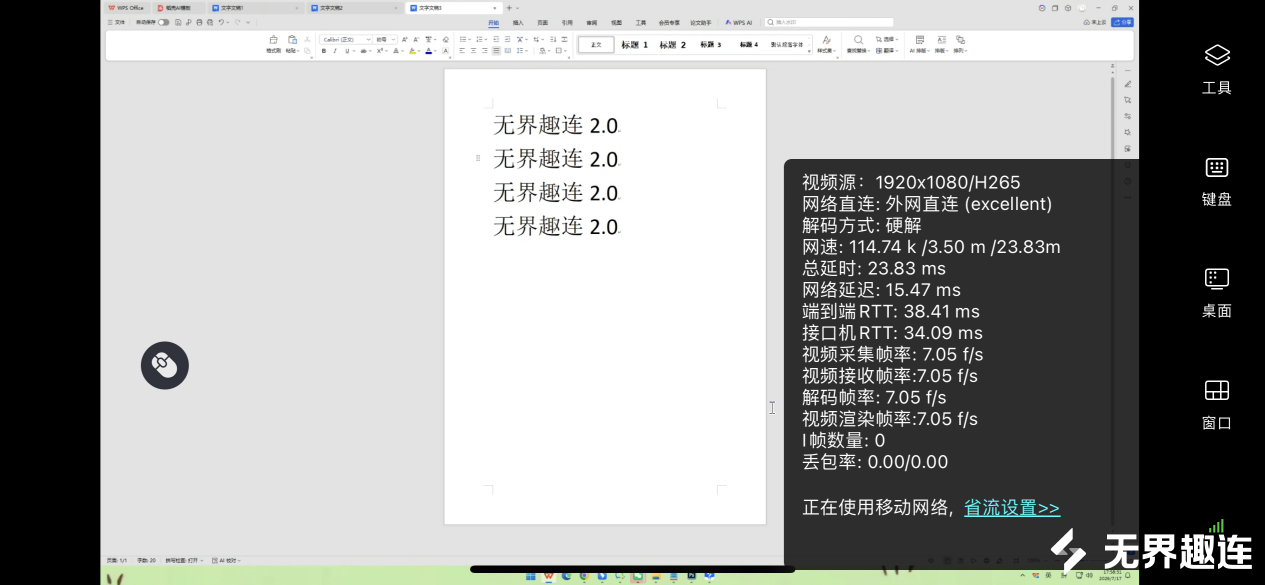Apply the 标题 2 heading style
This screenshot has height=585, width=1265.
672,45
